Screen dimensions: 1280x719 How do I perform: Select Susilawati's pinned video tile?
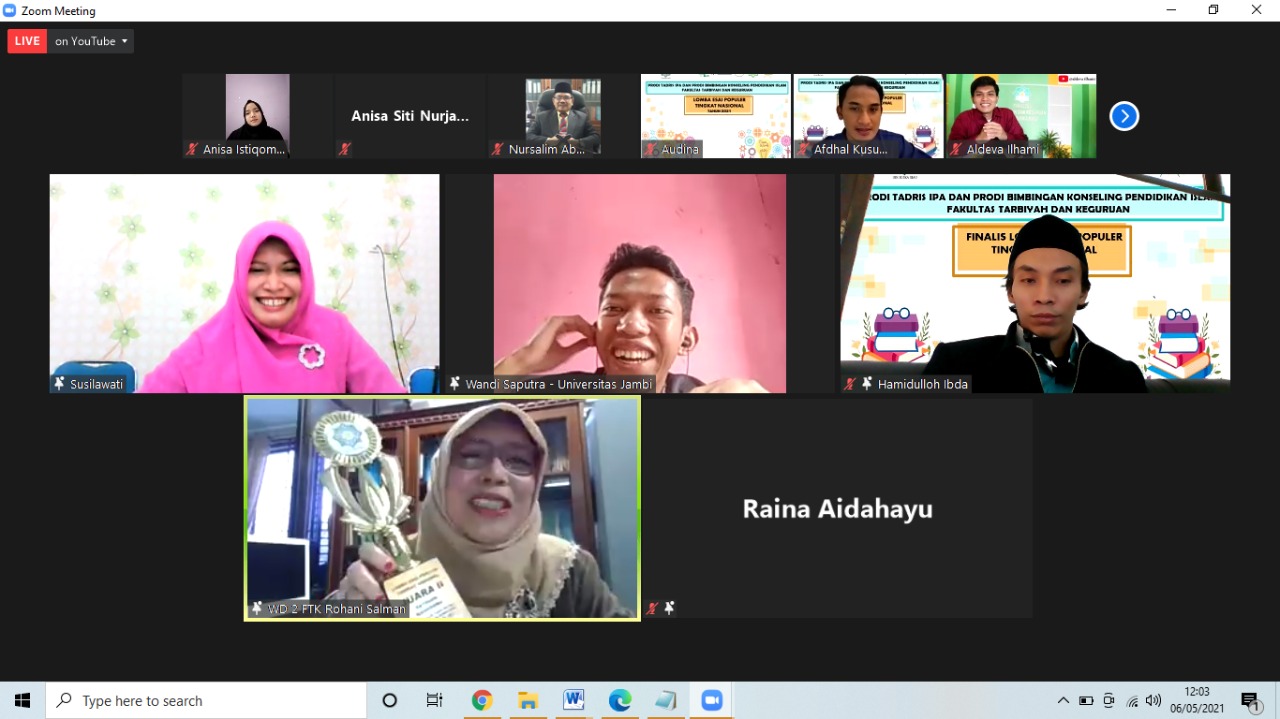pyautogui.click(x=244, y=283)
